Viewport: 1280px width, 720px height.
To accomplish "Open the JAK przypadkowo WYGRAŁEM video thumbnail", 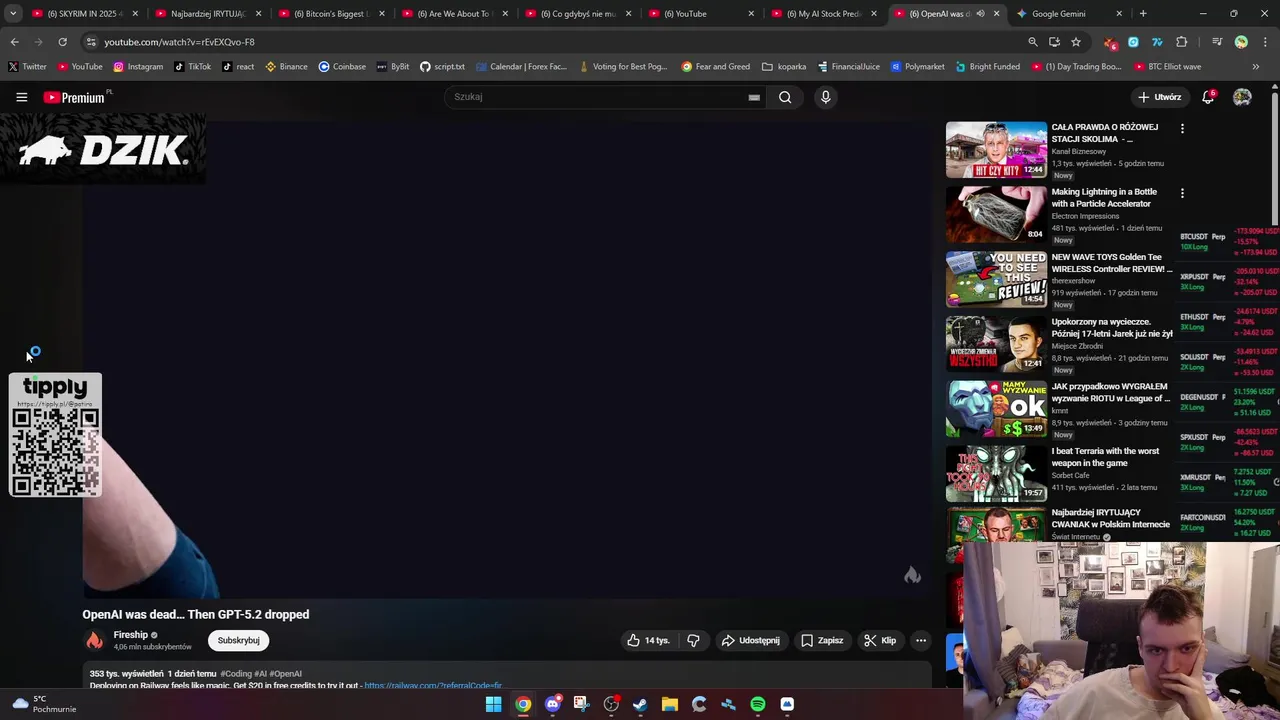I will point(996,408).
